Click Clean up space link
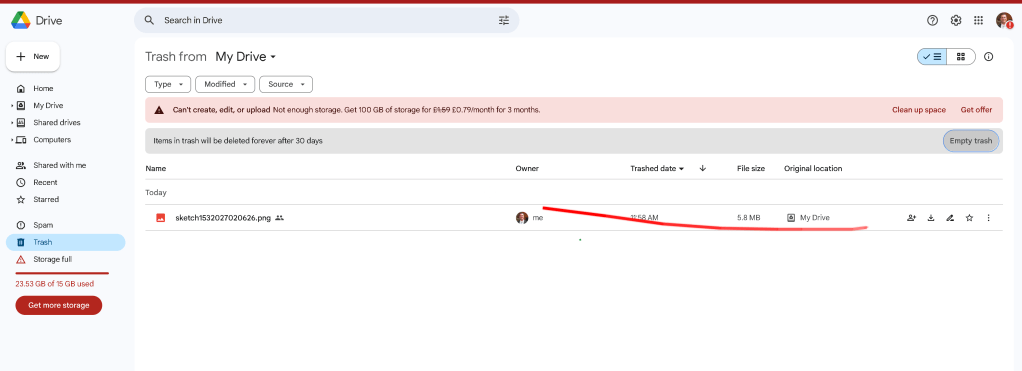 click(x=918, y=110)
